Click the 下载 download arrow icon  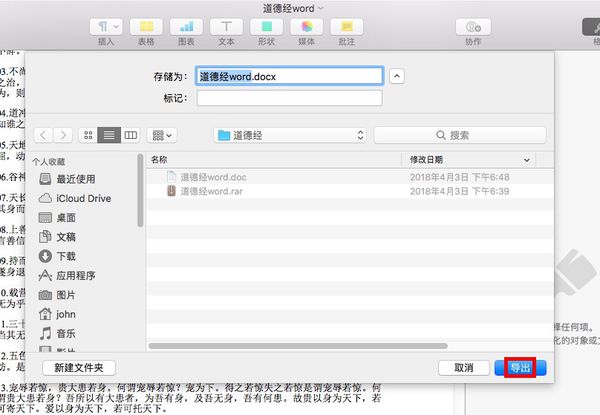pos(45,256)
